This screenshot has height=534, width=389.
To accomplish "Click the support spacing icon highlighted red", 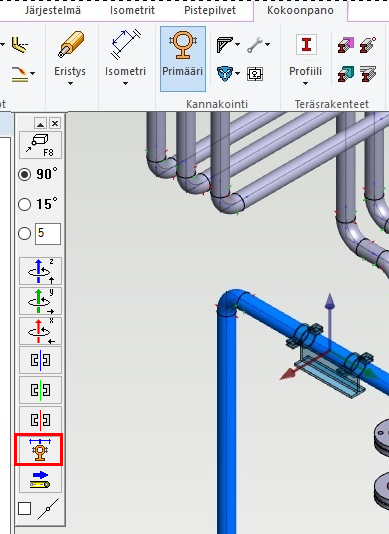I will point(39,450).
